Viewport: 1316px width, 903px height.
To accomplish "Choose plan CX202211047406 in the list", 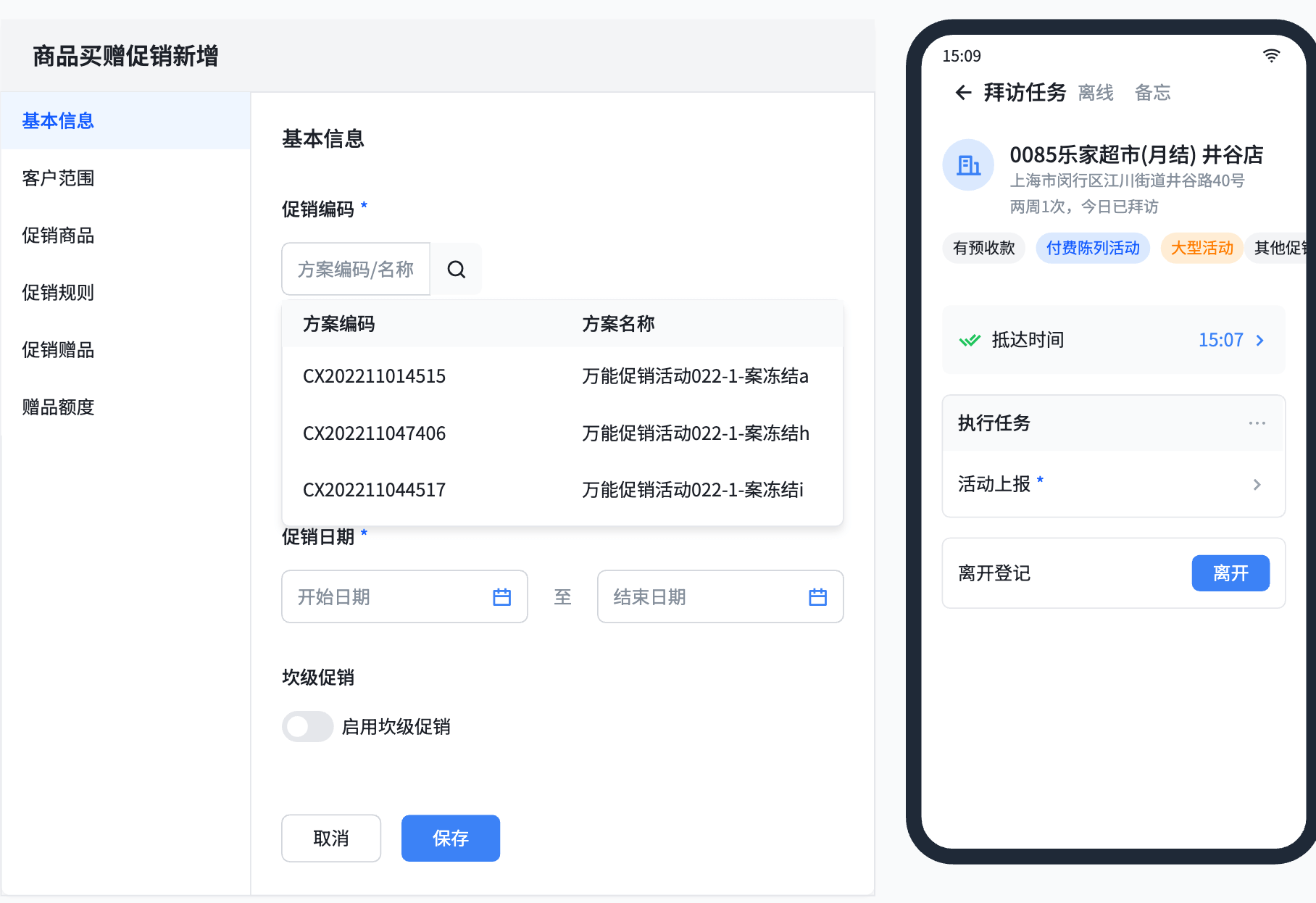I will [x=374, y=433].
